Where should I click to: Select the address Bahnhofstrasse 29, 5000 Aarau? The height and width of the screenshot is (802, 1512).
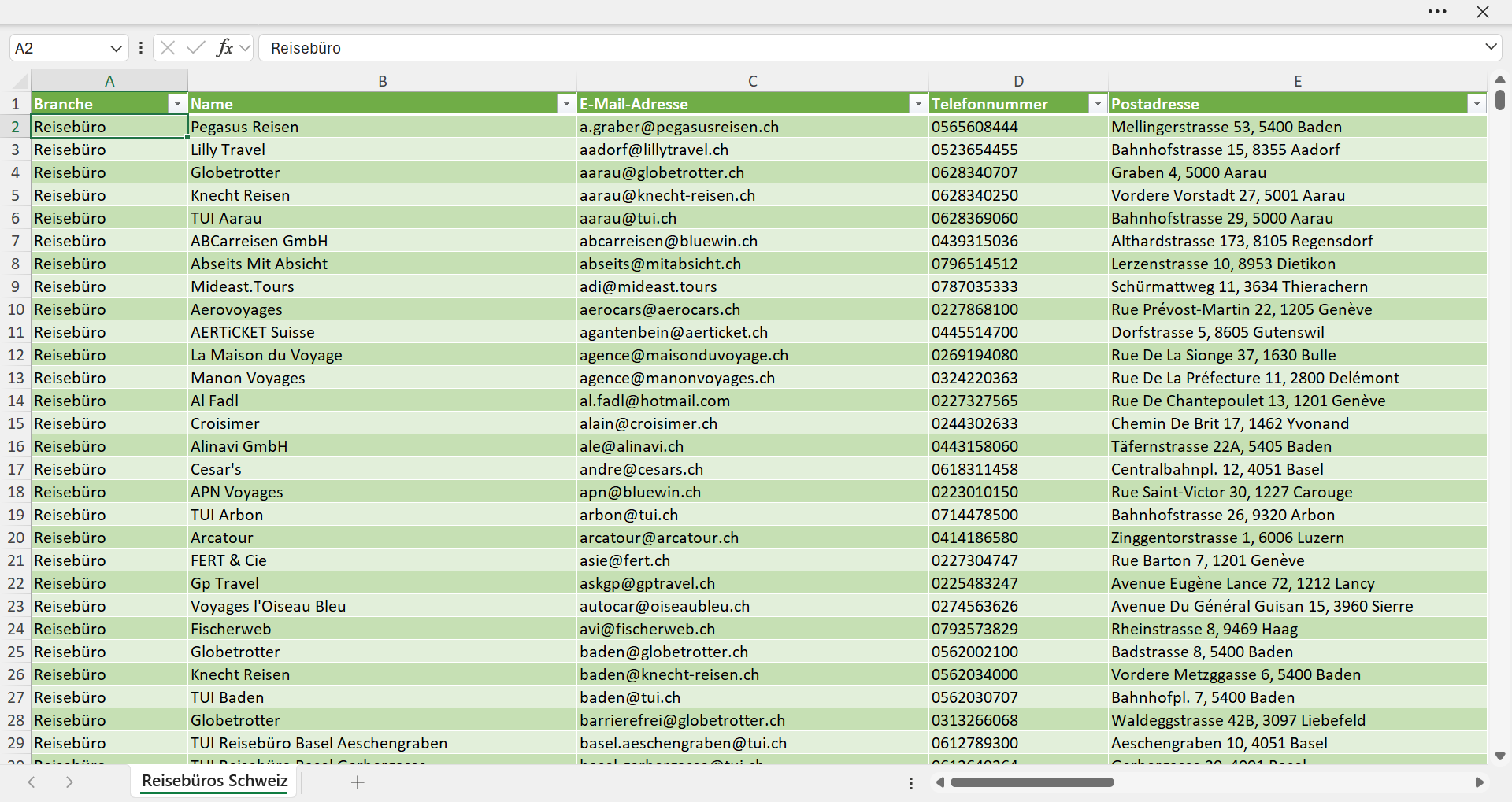click(x=1298, y=218)
